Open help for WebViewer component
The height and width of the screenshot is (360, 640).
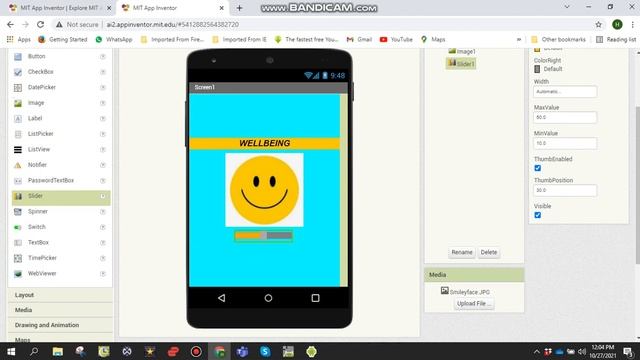point(103,274)
